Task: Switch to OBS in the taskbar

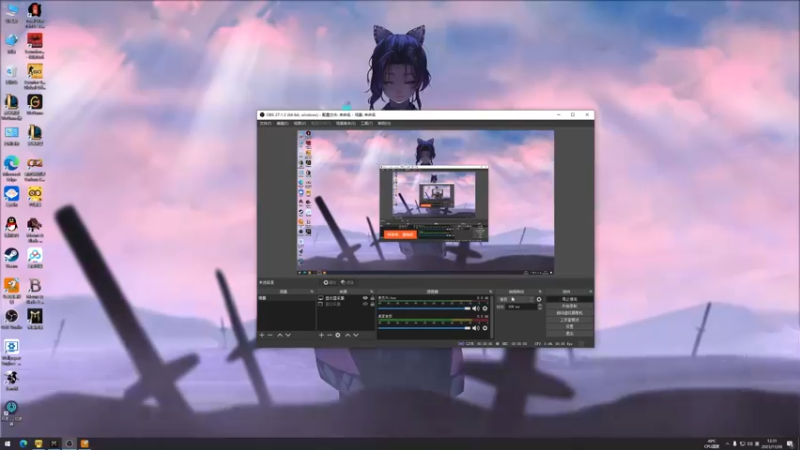Action: (x=69, y=443)
